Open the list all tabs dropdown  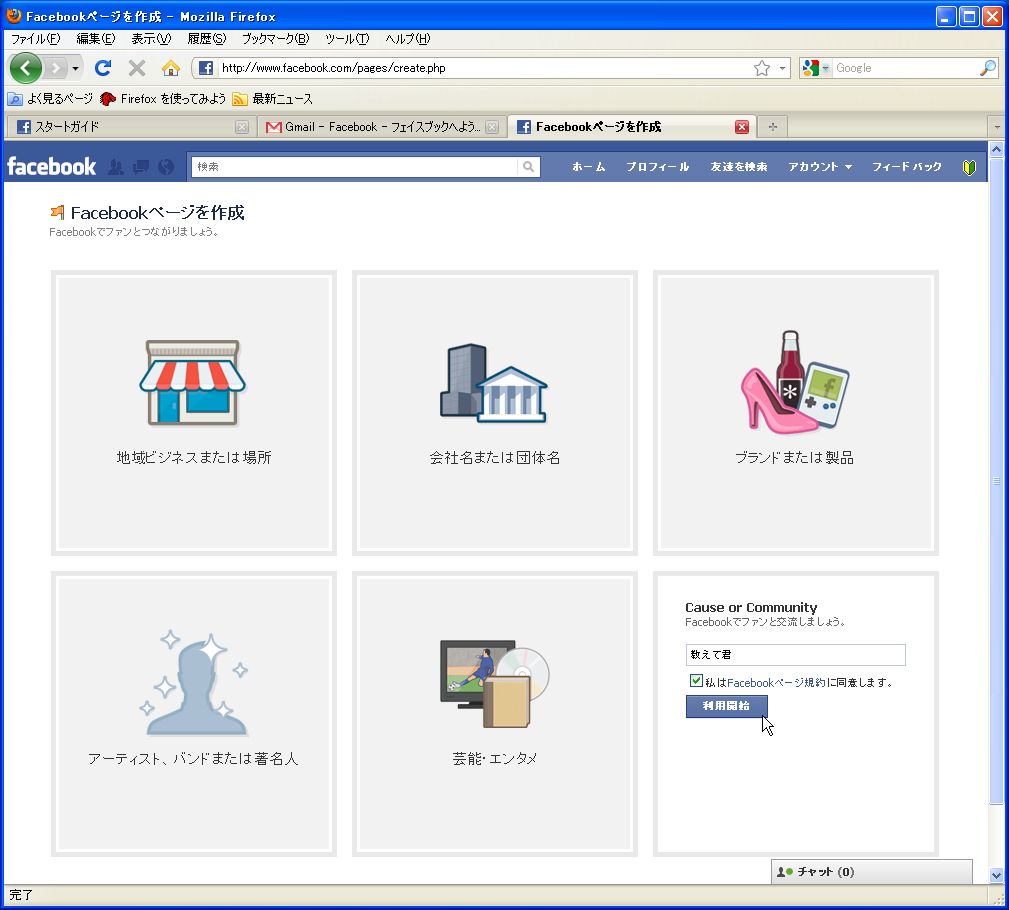pos(997,127)
